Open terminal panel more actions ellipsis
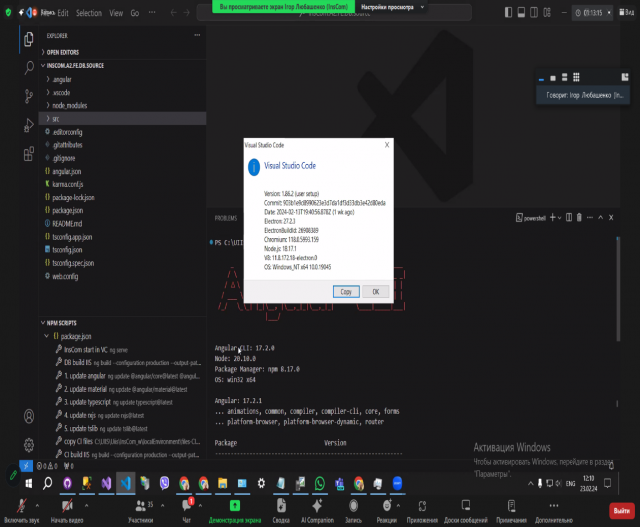The width and height of the screenshot is (640, 527). [x=590, y=218]
